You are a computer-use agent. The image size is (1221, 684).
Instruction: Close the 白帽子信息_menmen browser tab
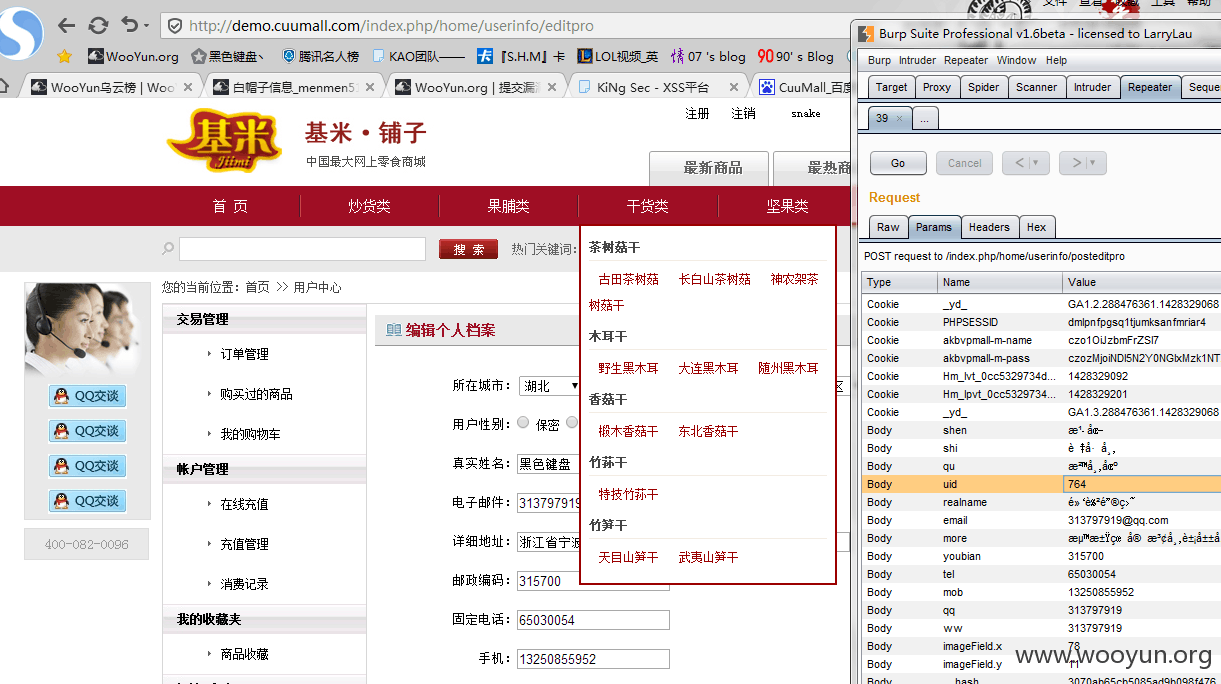tap(369, 87)
